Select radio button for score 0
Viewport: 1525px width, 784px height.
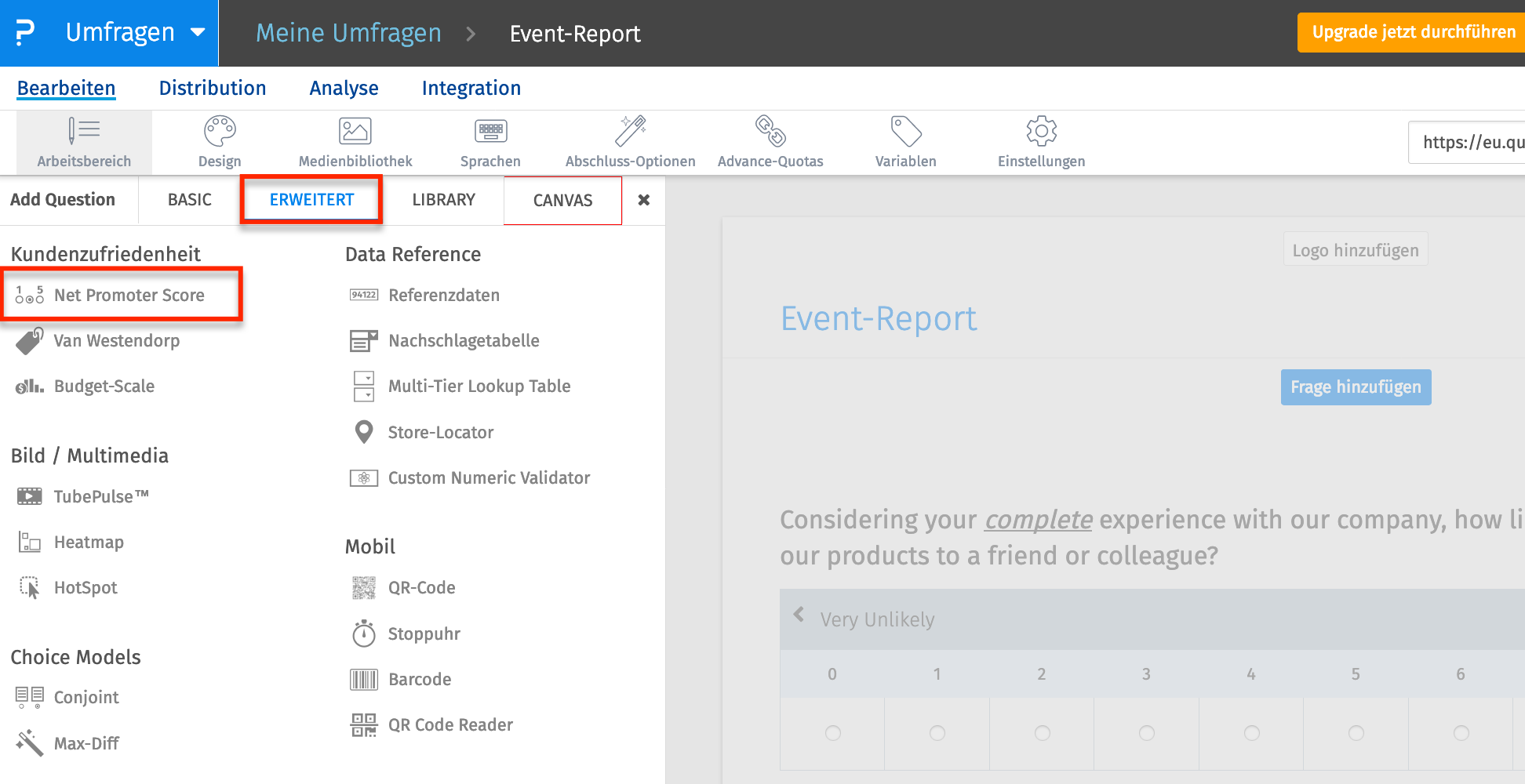point(832,733)
